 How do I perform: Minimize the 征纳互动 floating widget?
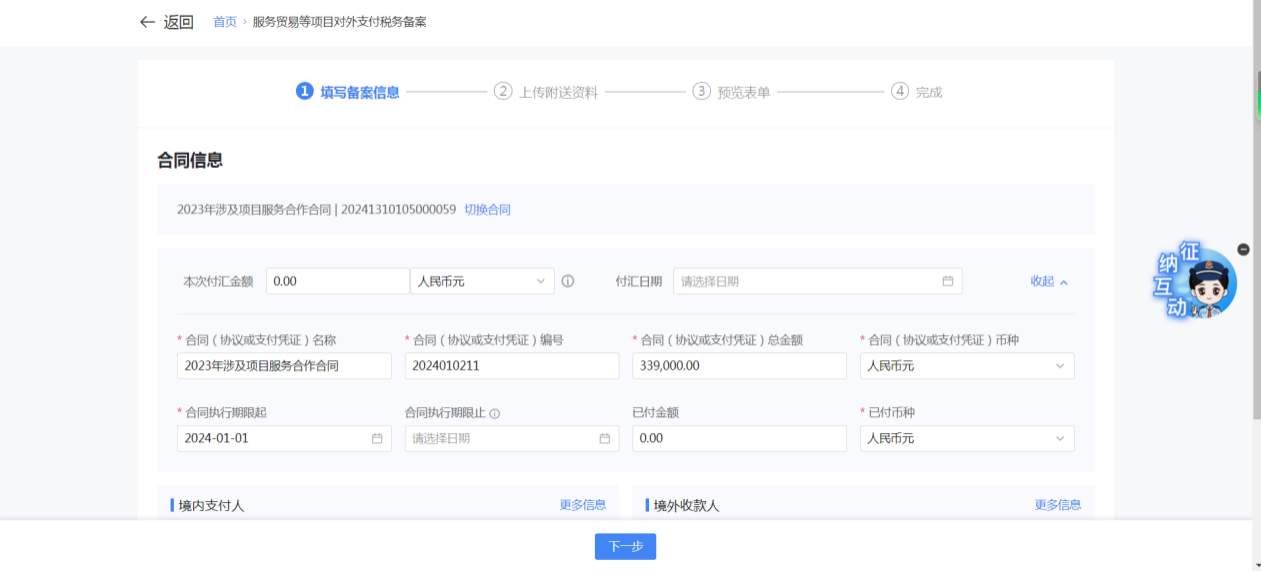click(x=1243, y=249)
